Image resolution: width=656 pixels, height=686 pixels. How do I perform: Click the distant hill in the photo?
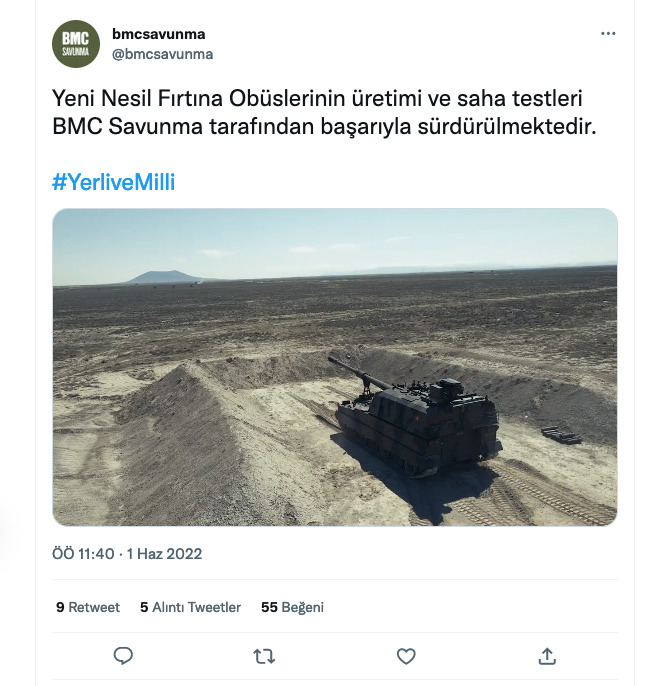pos(164,277)
